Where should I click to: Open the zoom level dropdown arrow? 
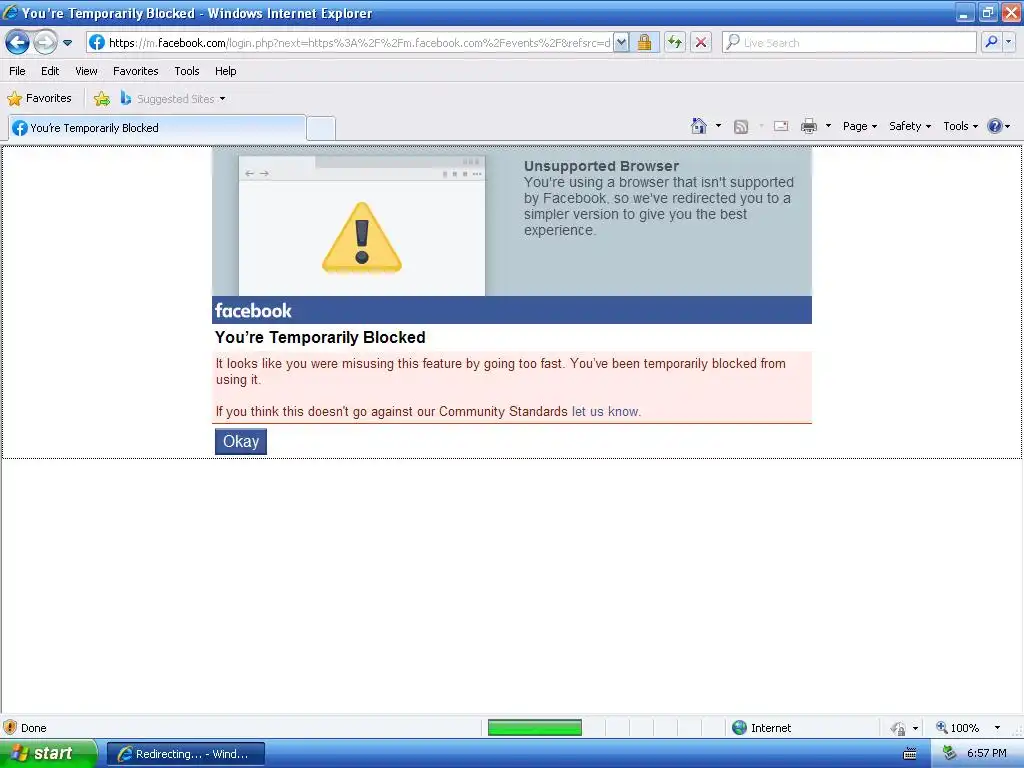click(997, 728)
